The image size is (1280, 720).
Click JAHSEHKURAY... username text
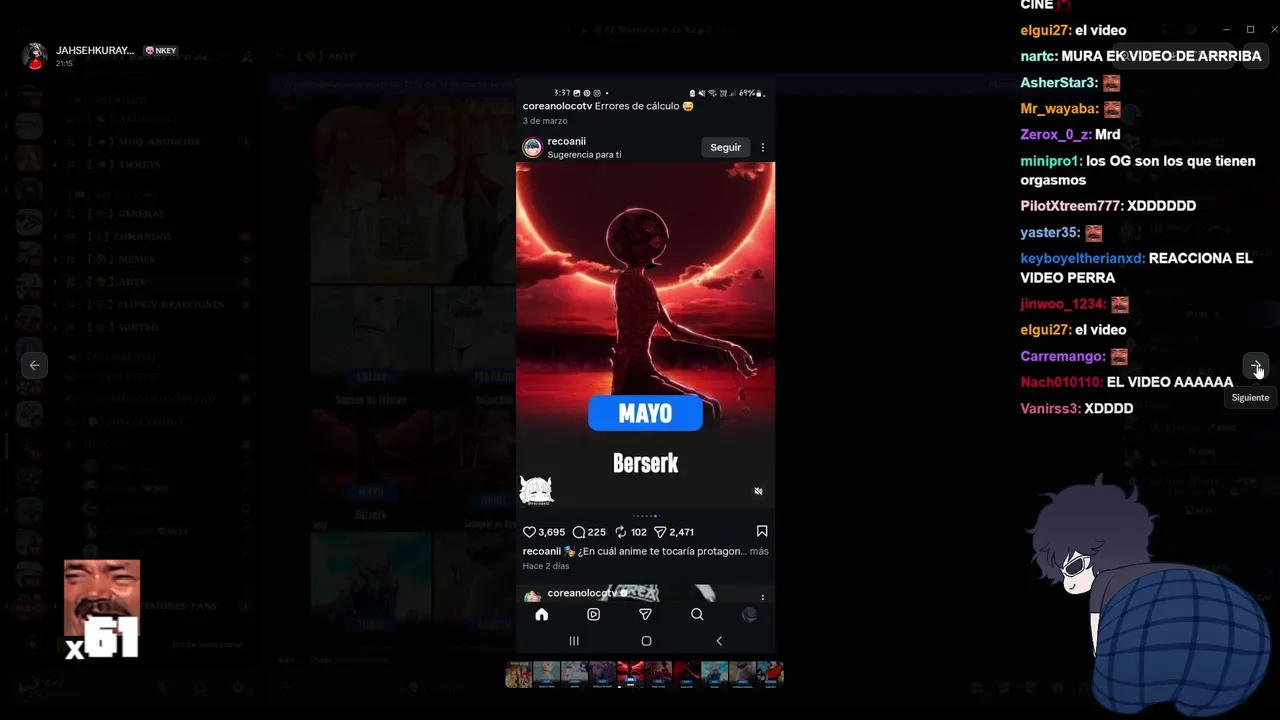[95, 50]
